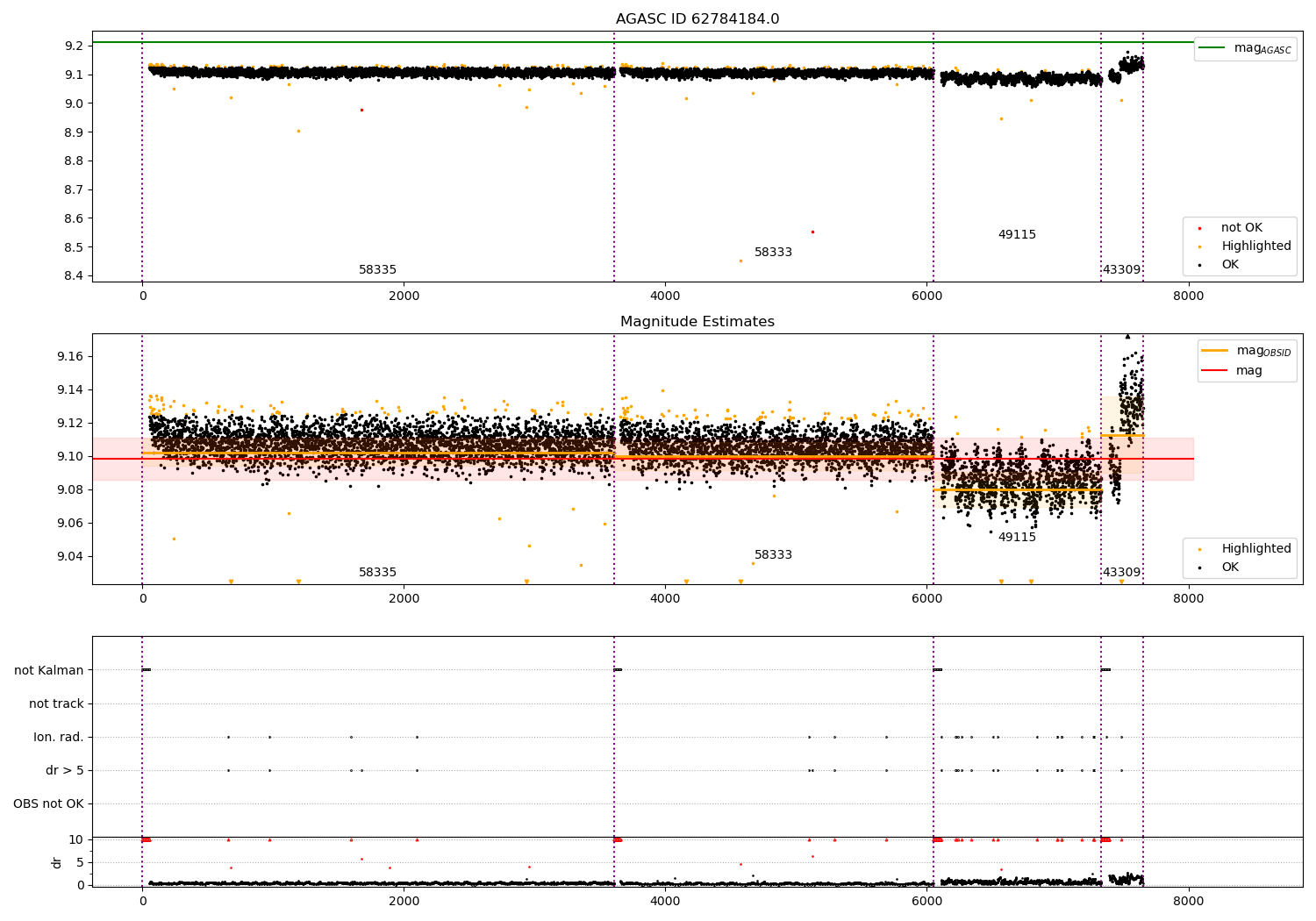This screenshot has width=1316, height=921.
Task: Click observation label 58335 in top panel
Action: pos(377,269)
